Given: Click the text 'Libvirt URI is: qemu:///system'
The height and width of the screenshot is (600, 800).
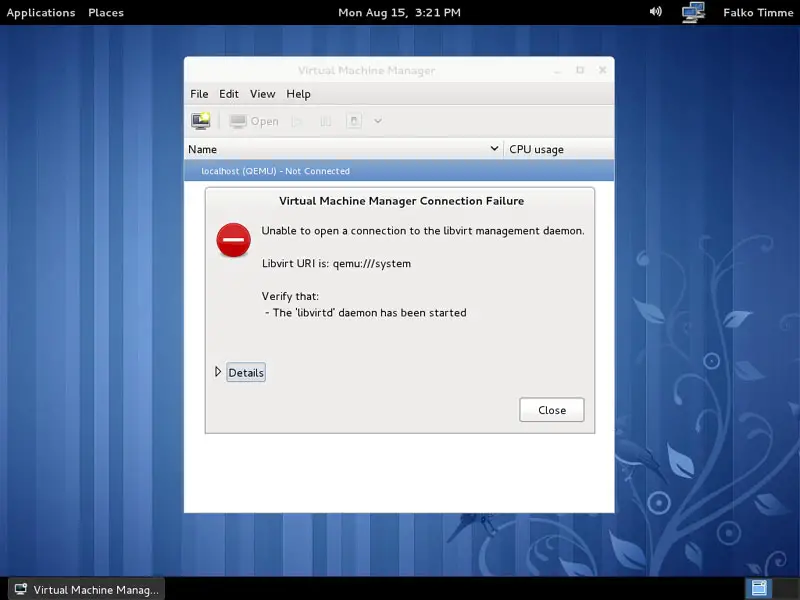Looking at the screenshot, I should [336, 263].
